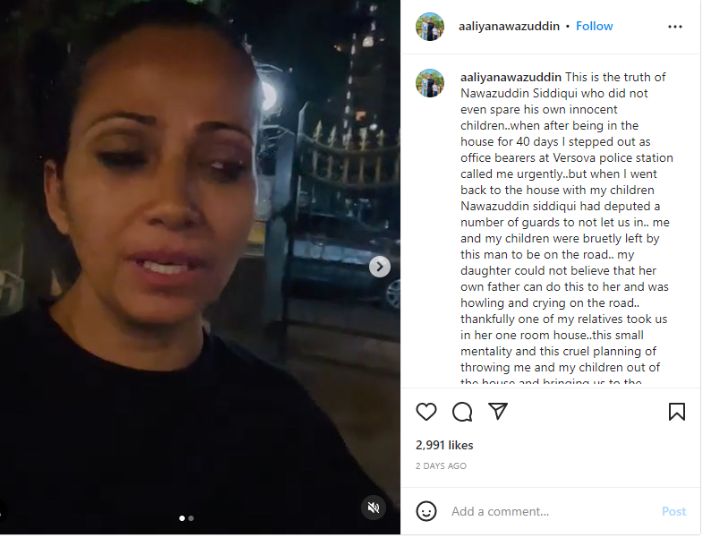Select second carousel dot indicator
720x540 pixels.
tap(191, 518)
